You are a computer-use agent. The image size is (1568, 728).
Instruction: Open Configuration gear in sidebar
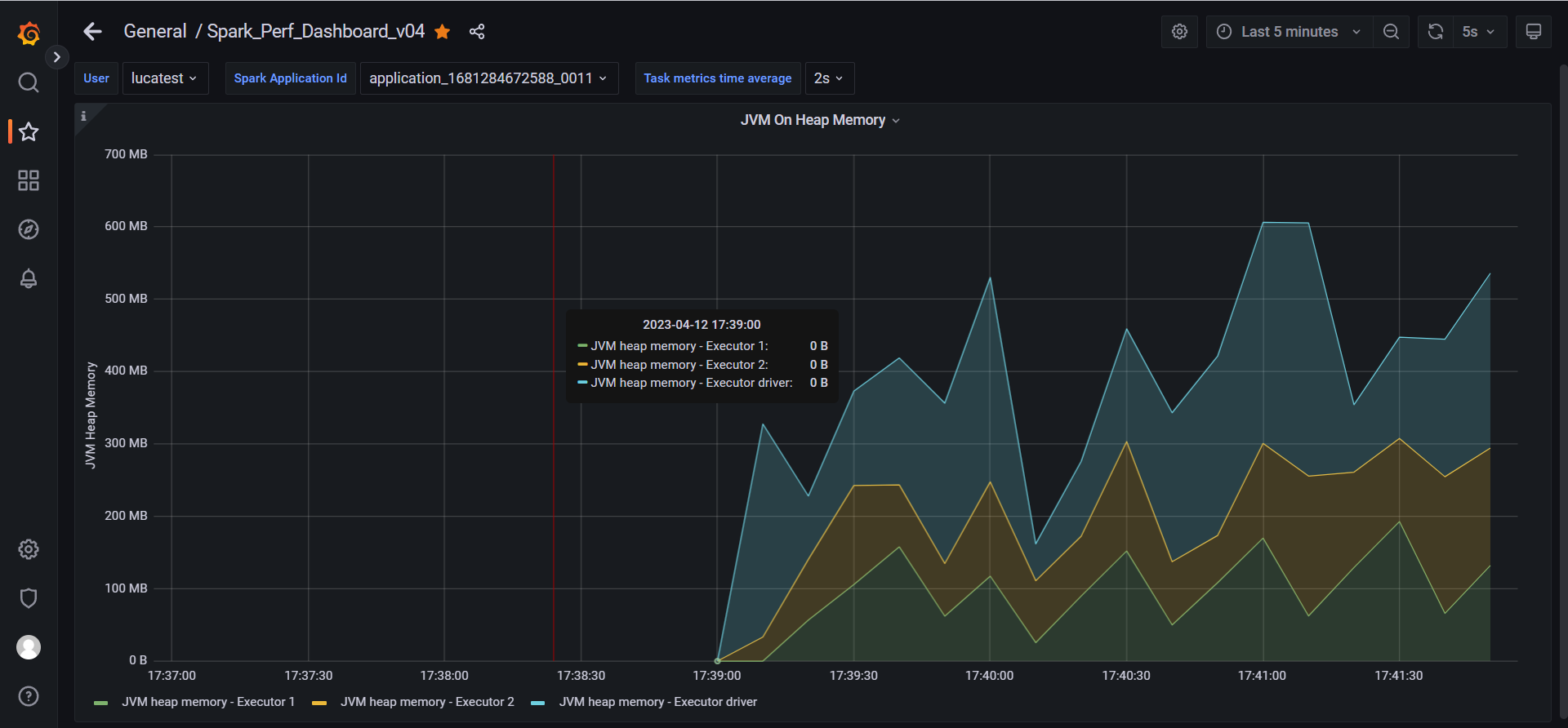tap(29, 549)
